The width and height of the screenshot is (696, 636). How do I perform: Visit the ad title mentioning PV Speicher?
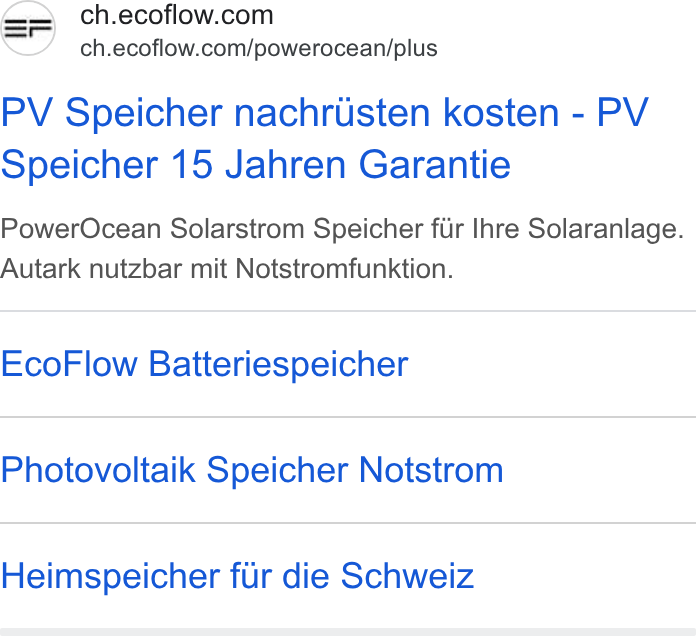324,138
